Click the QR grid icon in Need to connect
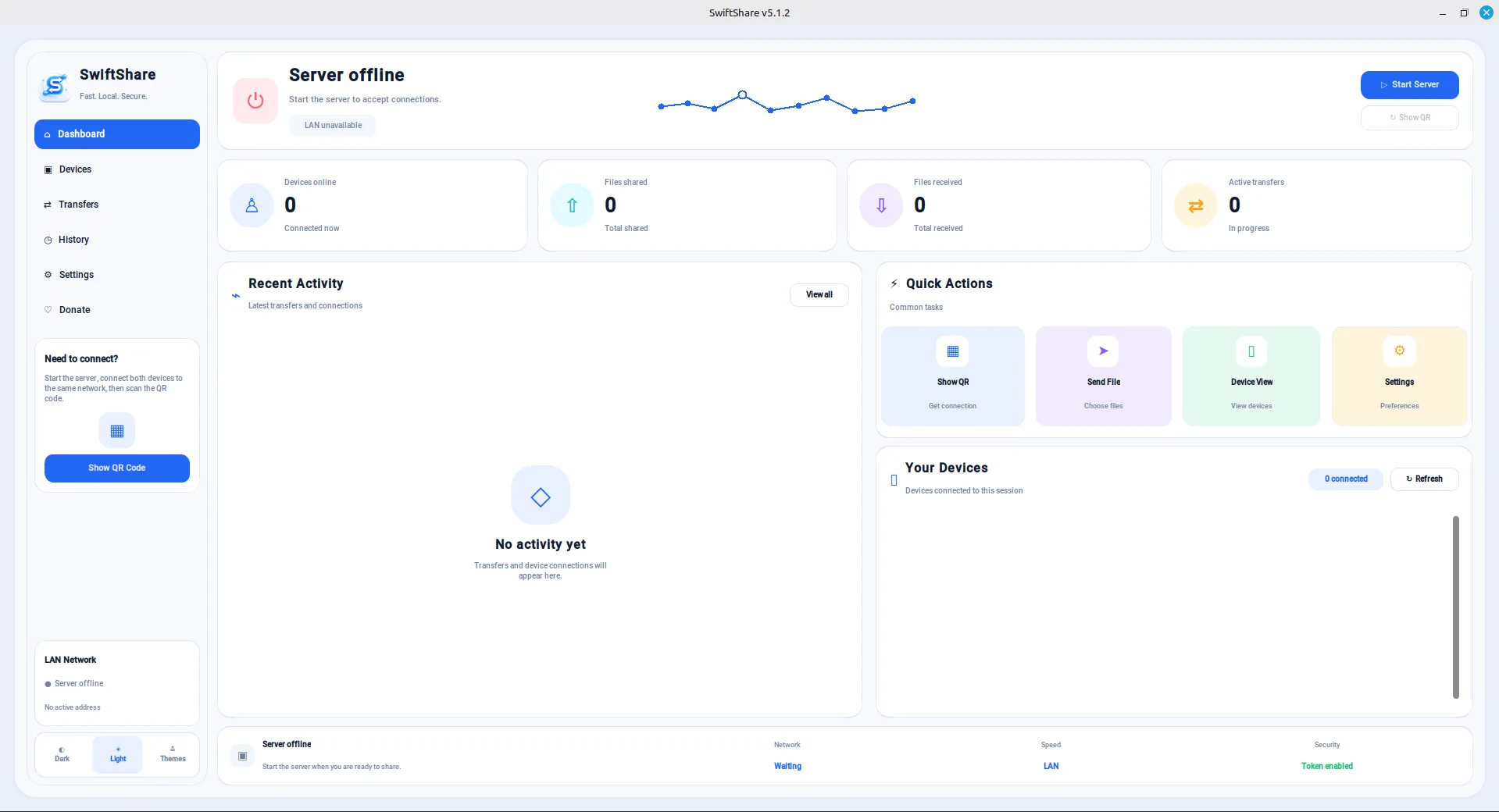The width and height of the screenshot is (1499, 812). tap(117, 431)
